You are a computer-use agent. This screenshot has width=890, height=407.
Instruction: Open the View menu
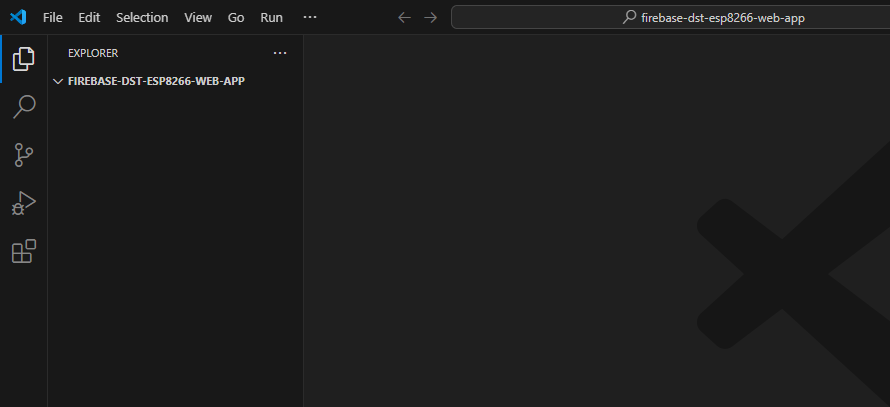pos(198,17)
